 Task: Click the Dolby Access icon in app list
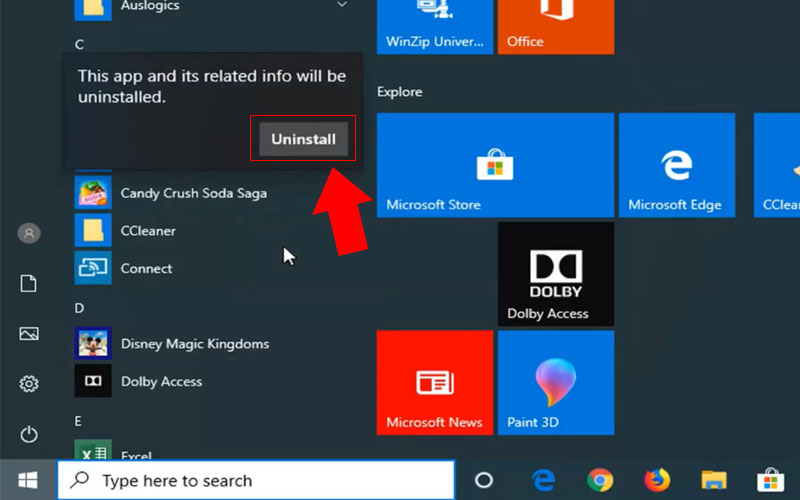(x=93, y=381)
